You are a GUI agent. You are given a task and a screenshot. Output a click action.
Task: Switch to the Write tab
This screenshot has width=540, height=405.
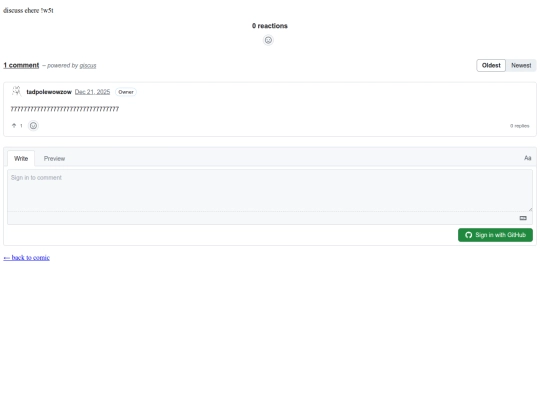click(x=21, y=158)
